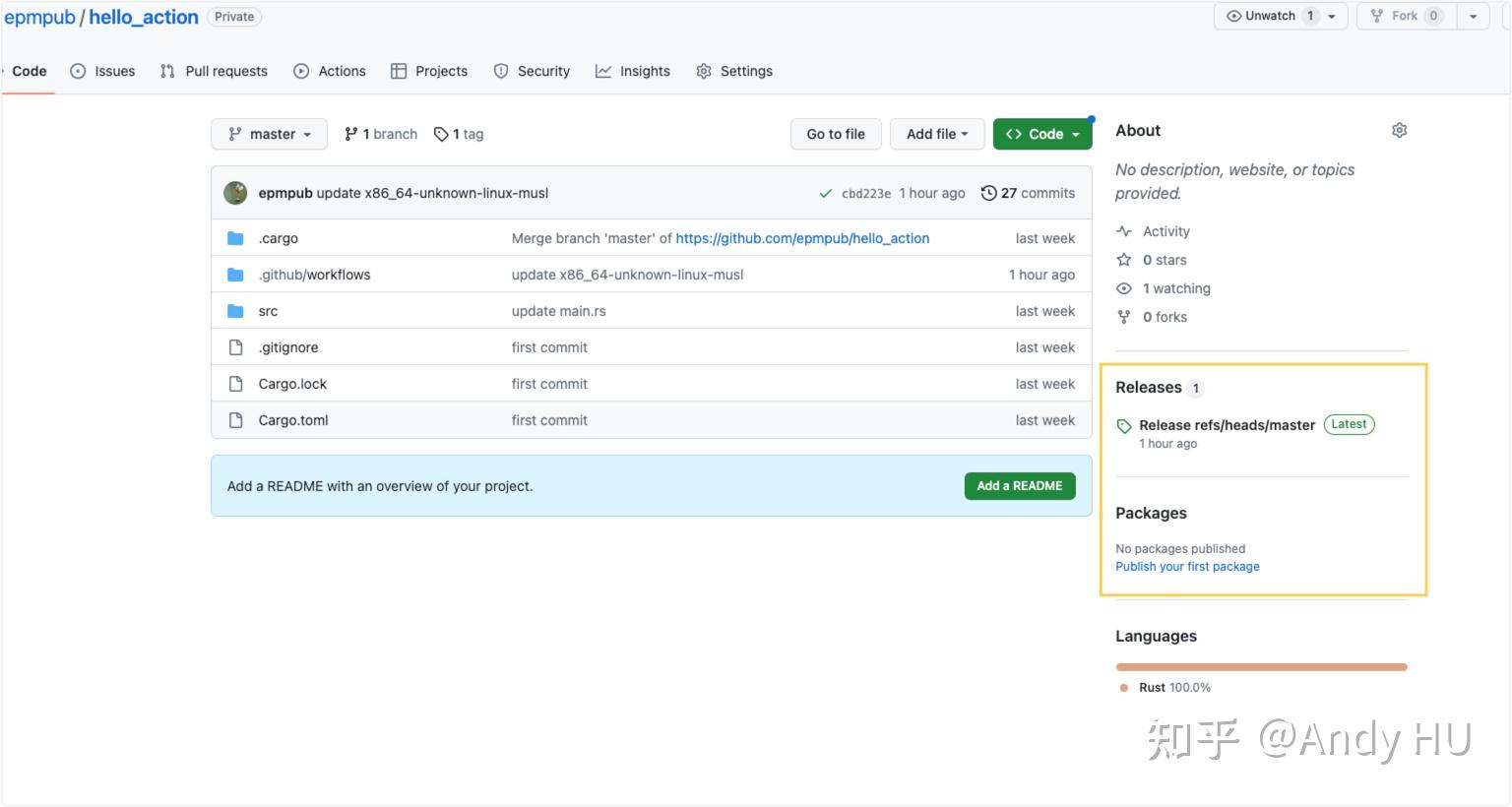
Task: Open the Insights tab
Action: 633,70
